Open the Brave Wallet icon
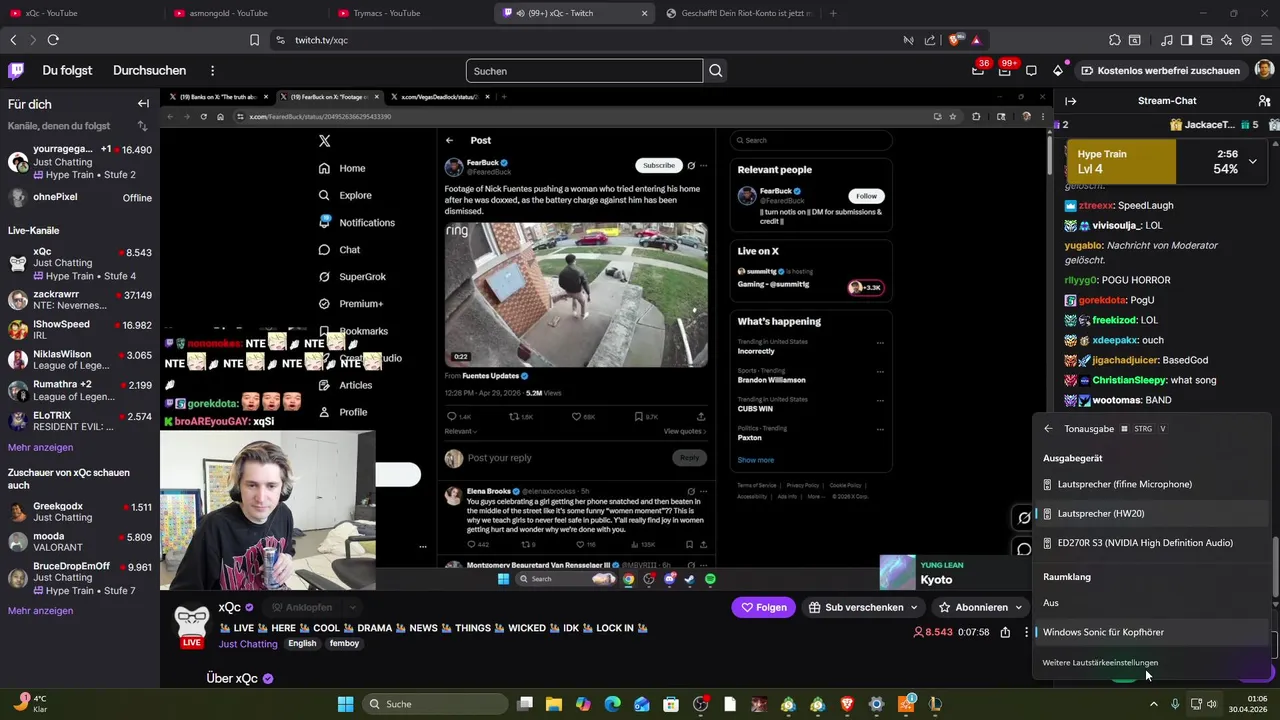Viewport: 1280px width, 720px height. click(1207, 40)
